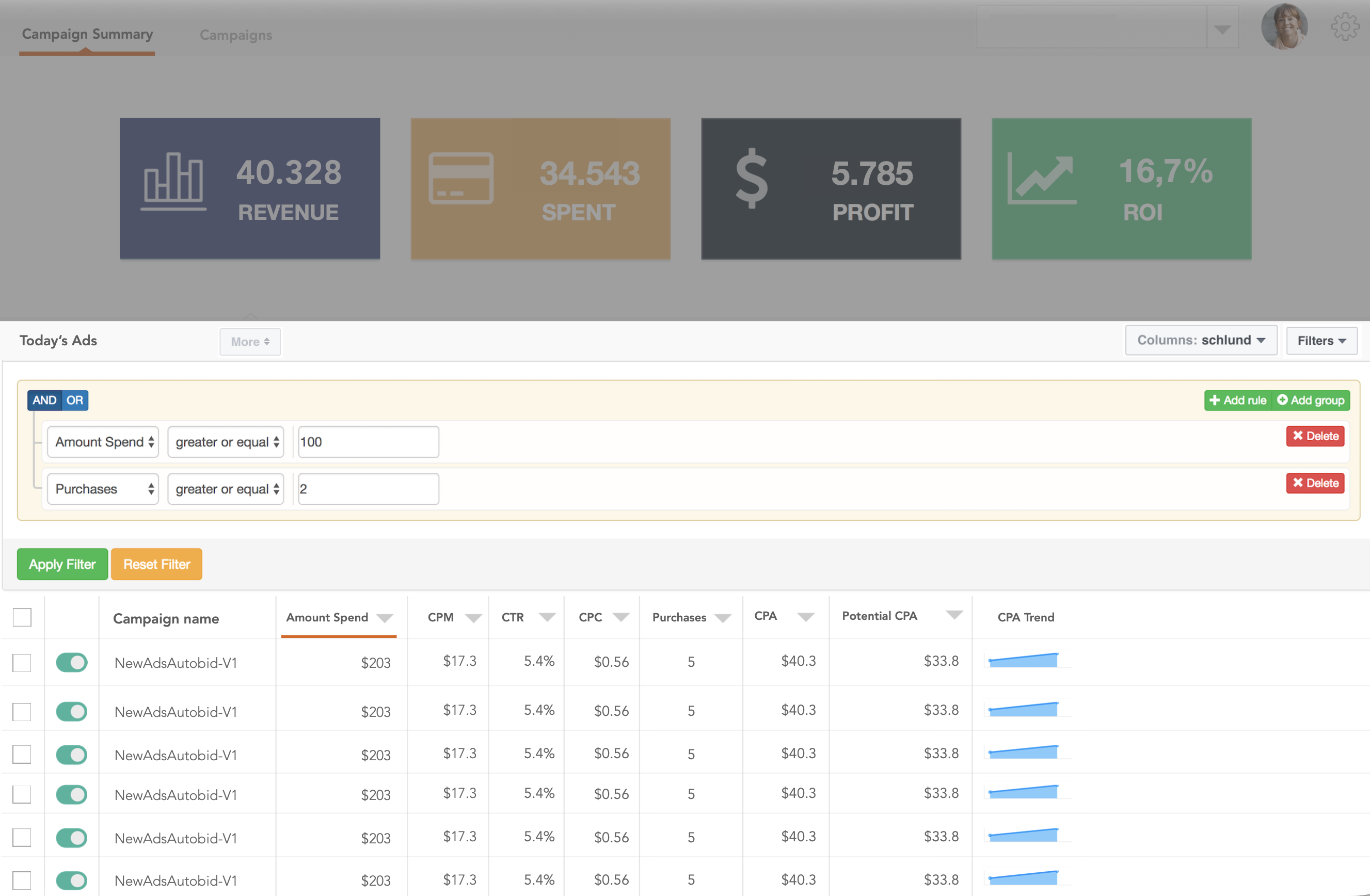
Task: Select the Campaign Summary tab
Action: (x=87, y=34)
